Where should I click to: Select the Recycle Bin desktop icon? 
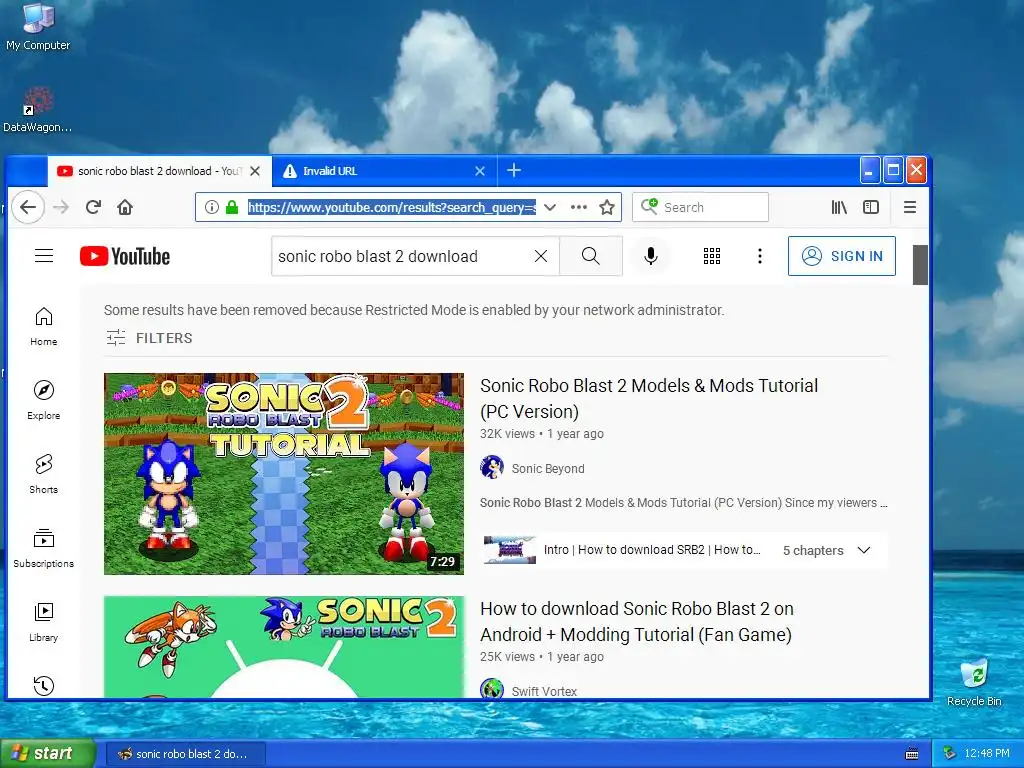pyautogui.click(x=974, y=682)
